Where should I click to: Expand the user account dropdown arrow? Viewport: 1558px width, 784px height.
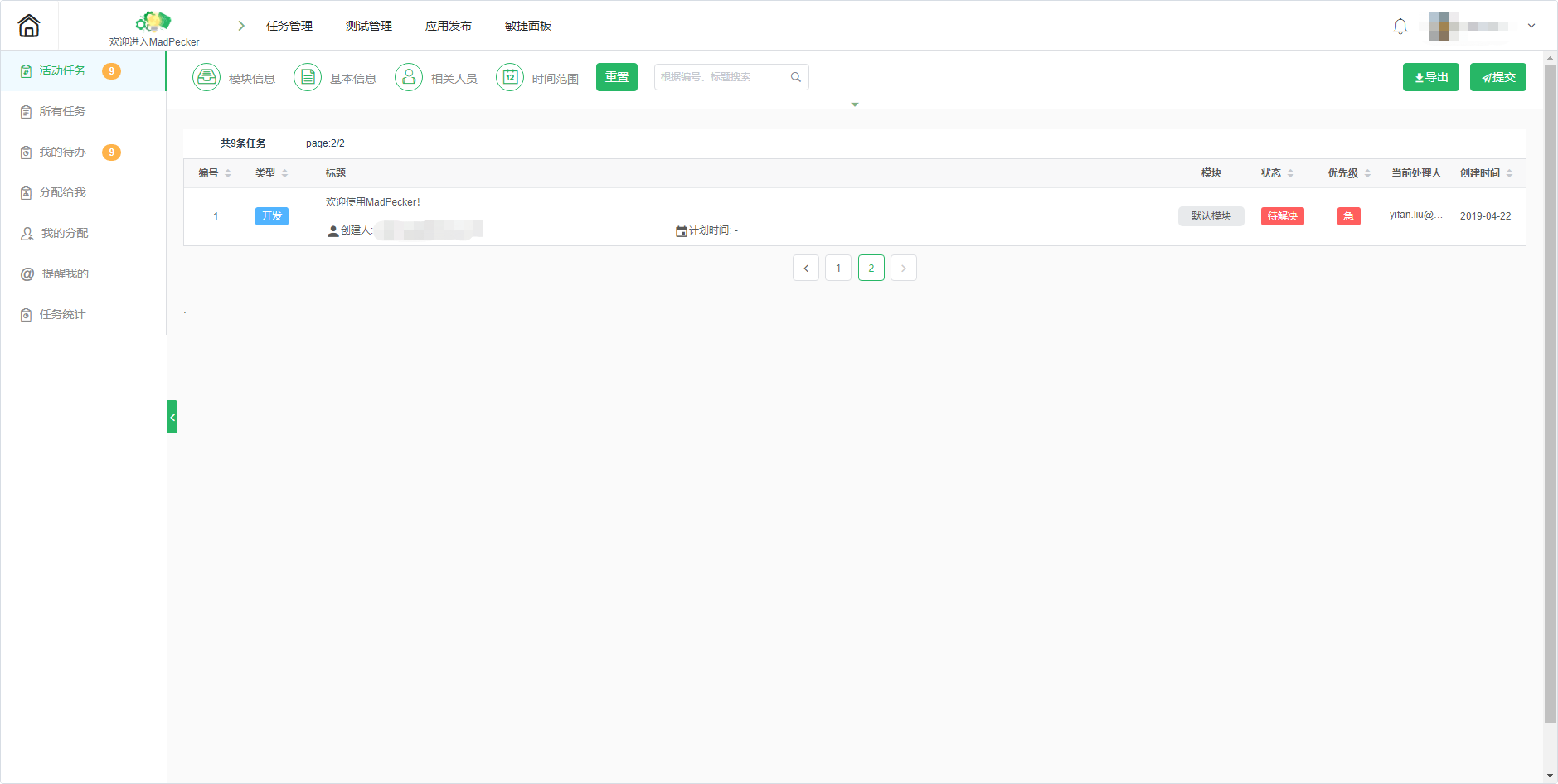click(1531, 26)
